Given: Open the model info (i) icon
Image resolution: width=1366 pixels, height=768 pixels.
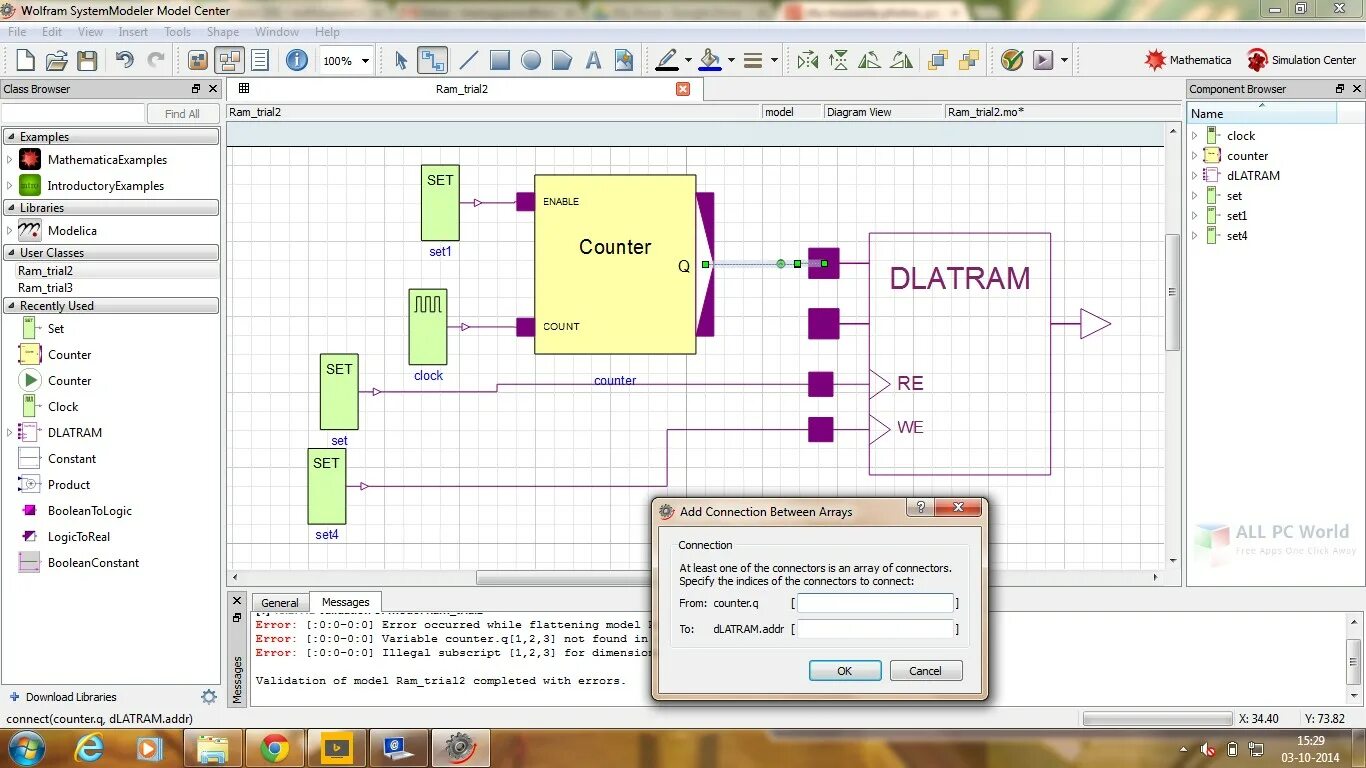Looking at the screenshot, I should point(297,60).
